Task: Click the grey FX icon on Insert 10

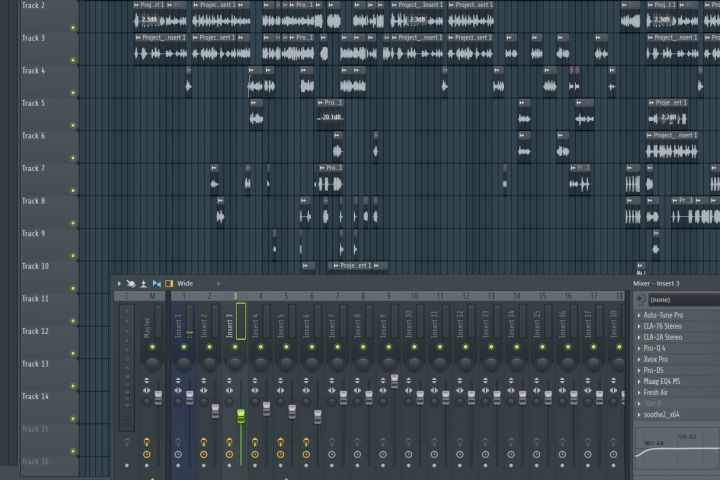Action: click(409, 442)
